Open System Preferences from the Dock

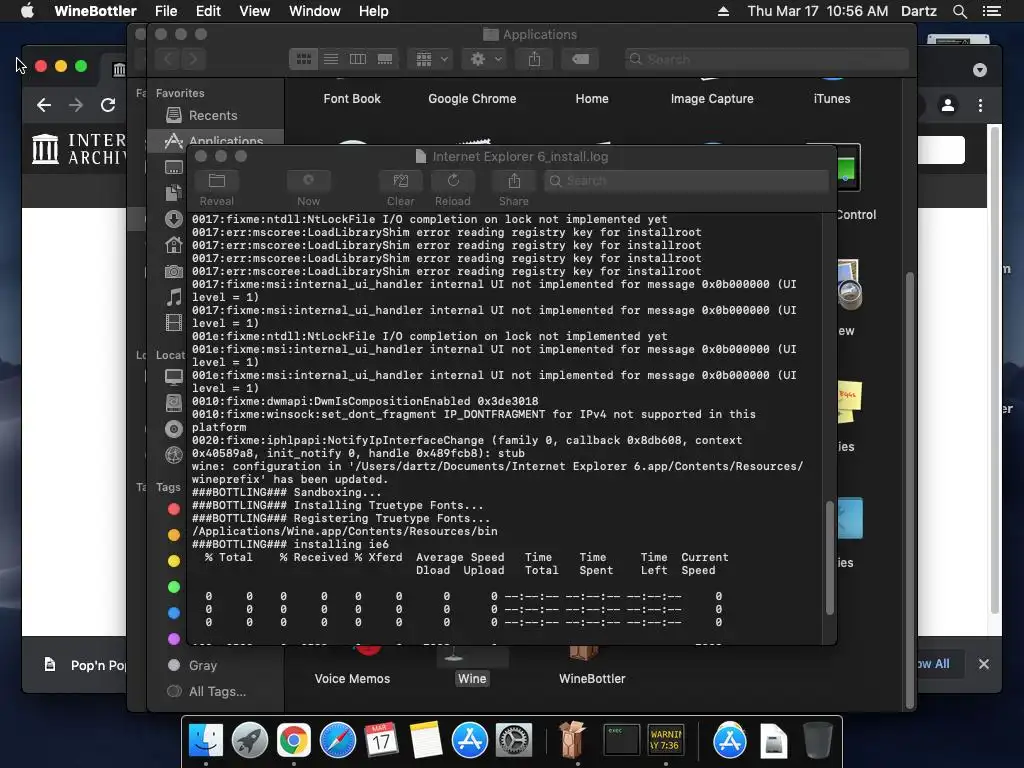pos(514,741)
